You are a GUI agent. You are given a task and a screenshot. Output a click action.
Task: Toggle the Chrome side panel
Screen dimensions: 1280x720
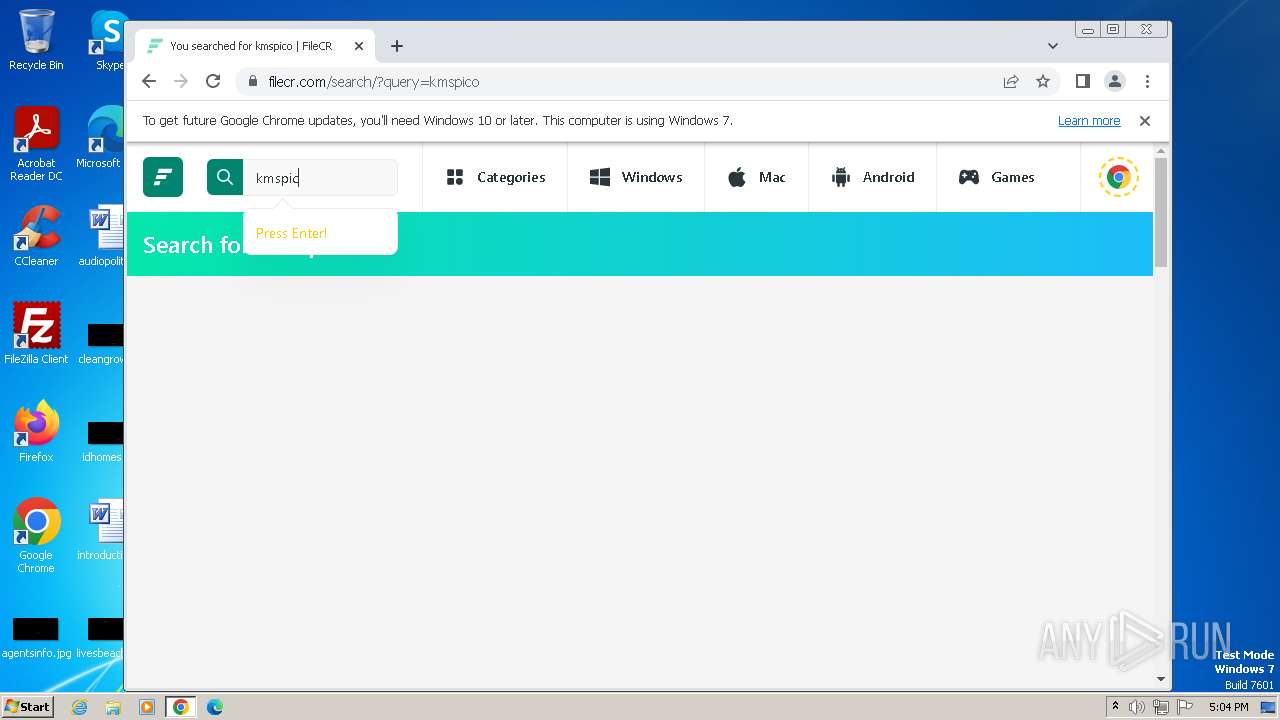[1082, 81]
